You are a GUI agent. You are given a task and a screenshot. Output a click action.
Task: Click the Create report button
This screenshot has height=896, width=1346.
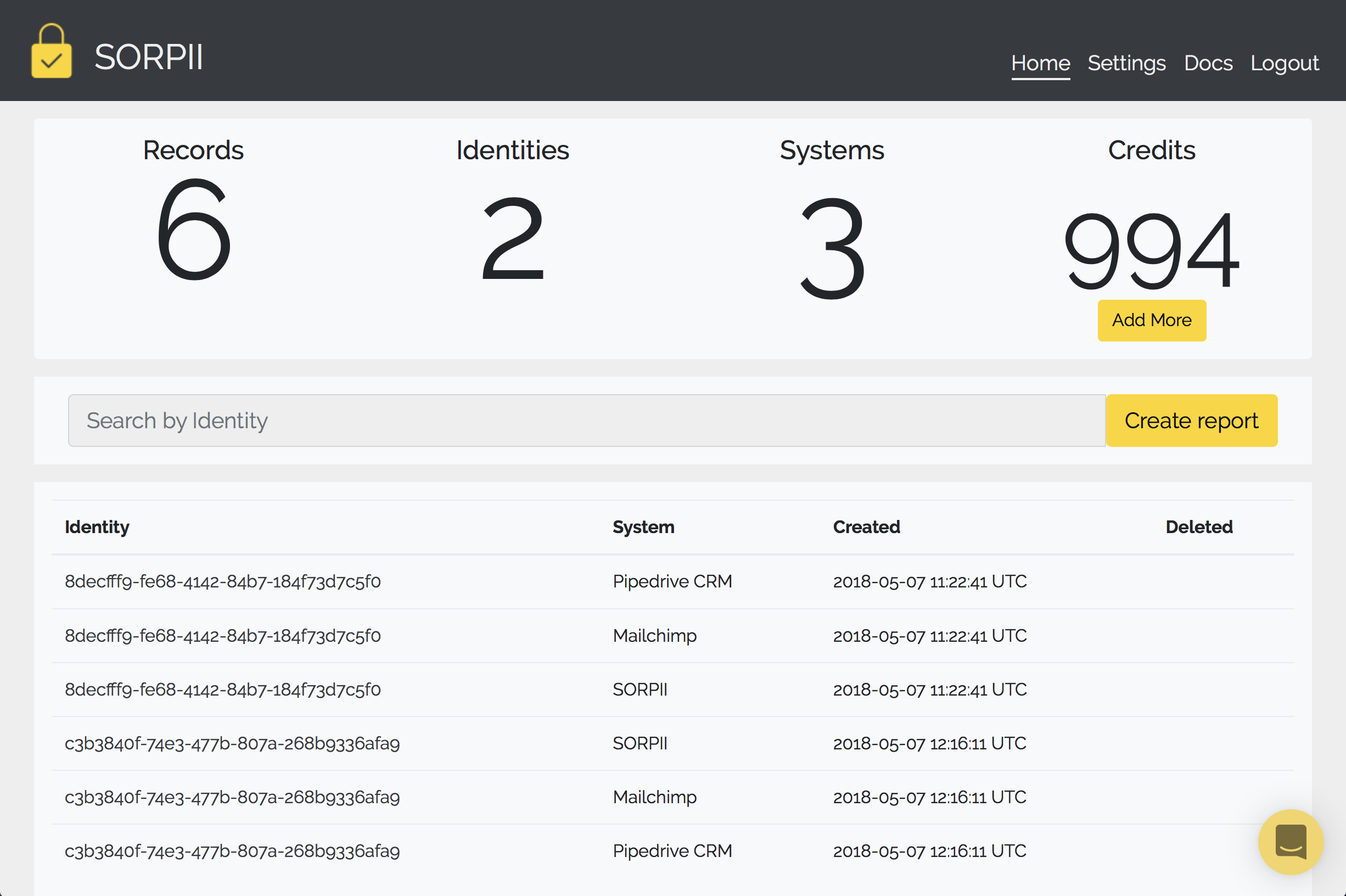[1191, 421]
